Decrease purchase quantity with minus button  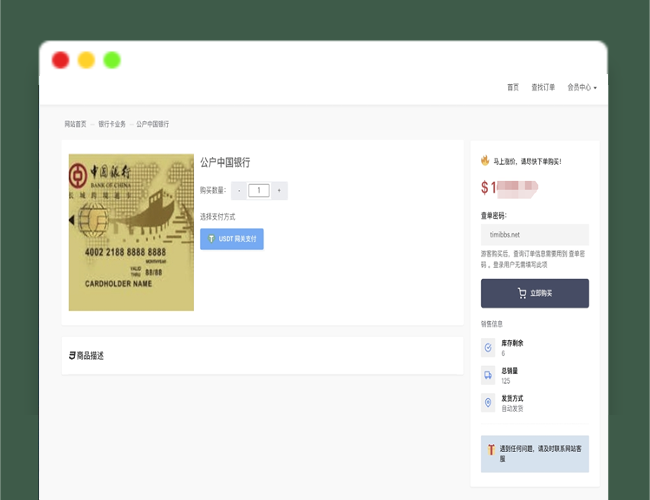click(x=239, y=190)
